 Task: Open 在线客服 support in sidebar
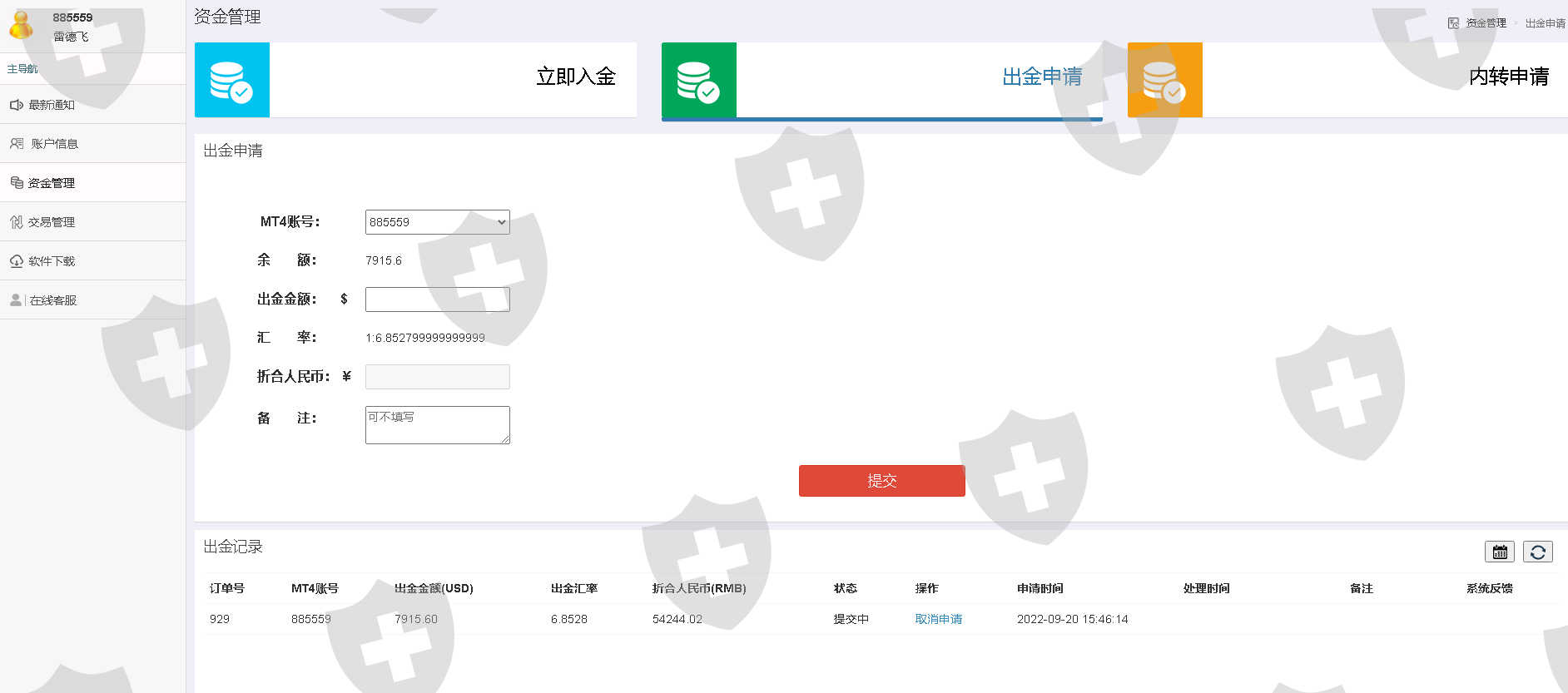point(52,300)
